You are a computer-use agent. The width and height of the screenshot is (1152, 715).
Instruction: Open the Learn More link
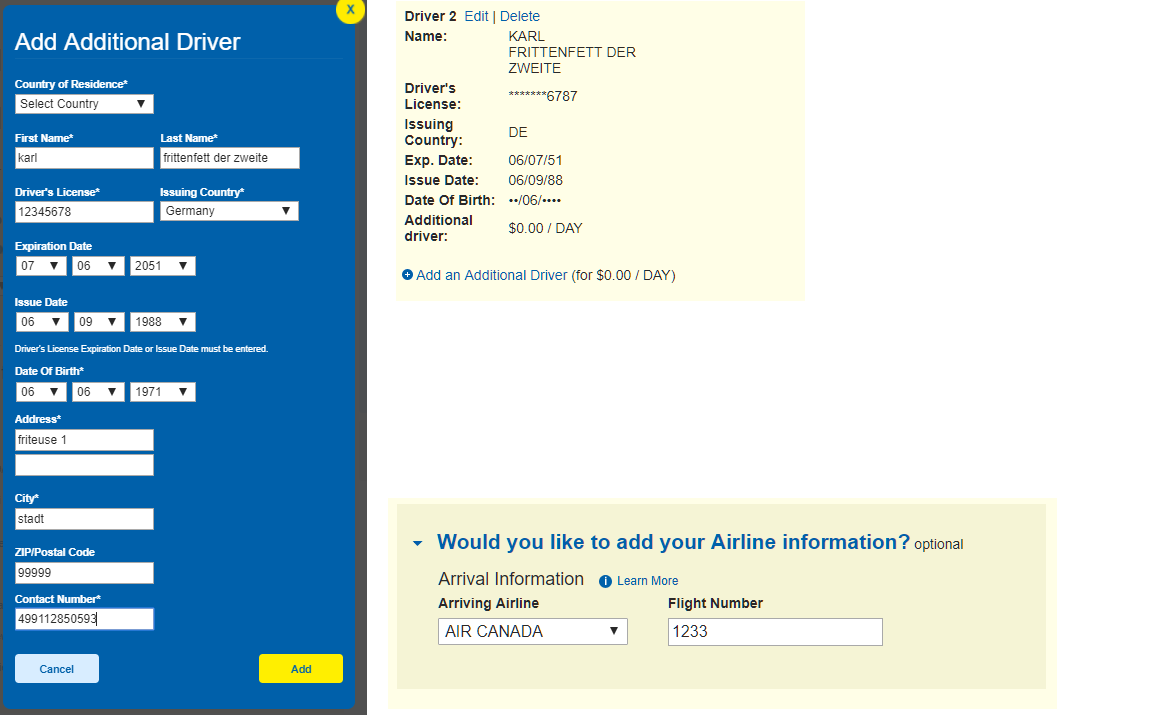click(x=647, y=581)
